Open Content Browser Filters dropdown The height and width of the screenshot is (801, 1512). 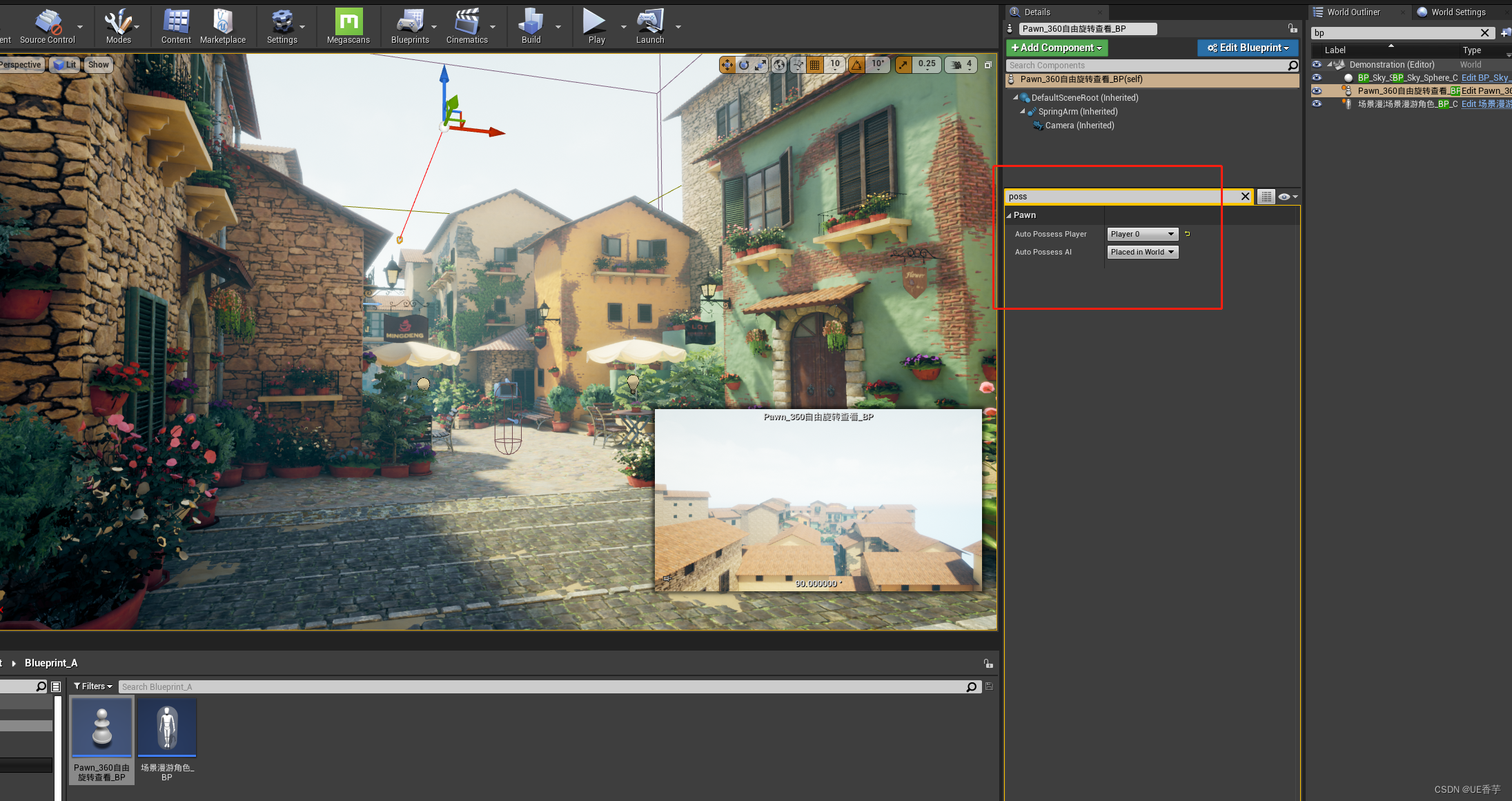[x=93, y=686]
